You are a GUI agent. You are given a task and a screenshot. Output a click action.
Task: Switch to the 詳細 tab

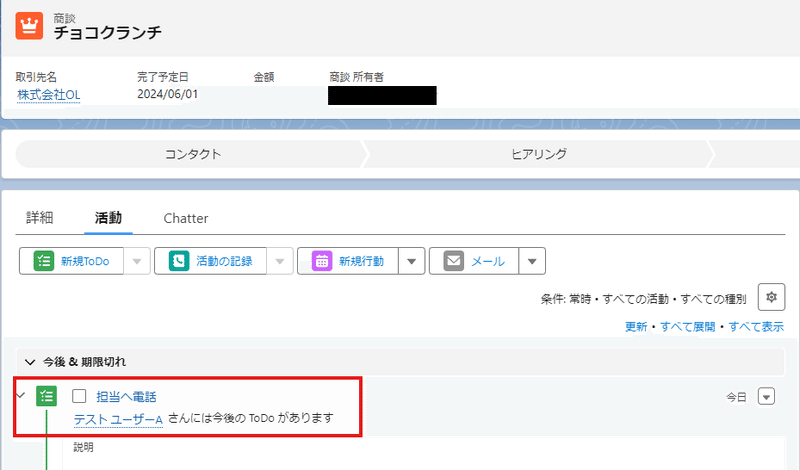[x=39, y=218]
